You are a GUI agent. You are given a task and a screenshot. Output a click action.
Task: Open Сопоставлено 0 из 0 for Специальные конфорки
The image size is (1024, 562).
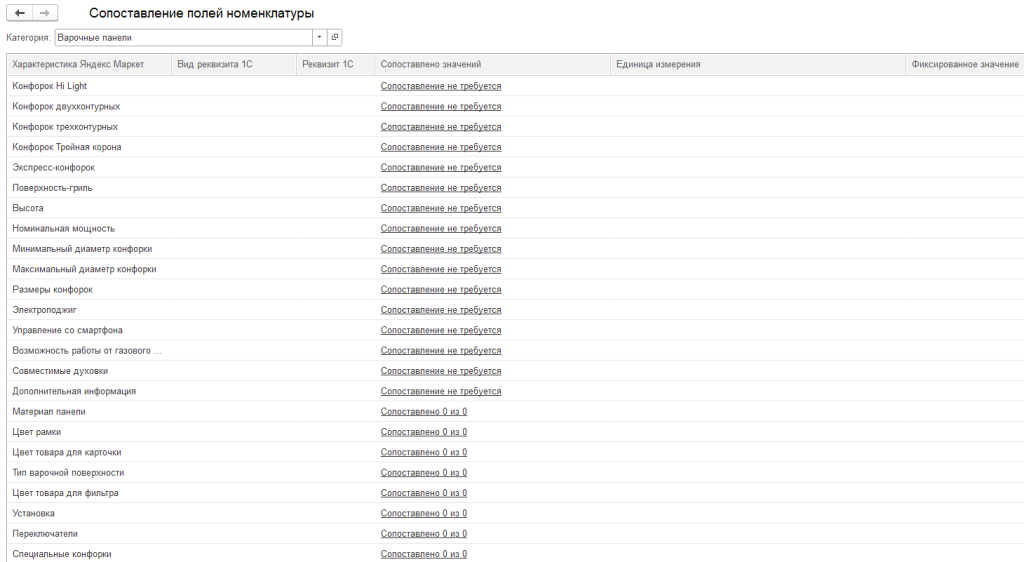coord(424,554)
